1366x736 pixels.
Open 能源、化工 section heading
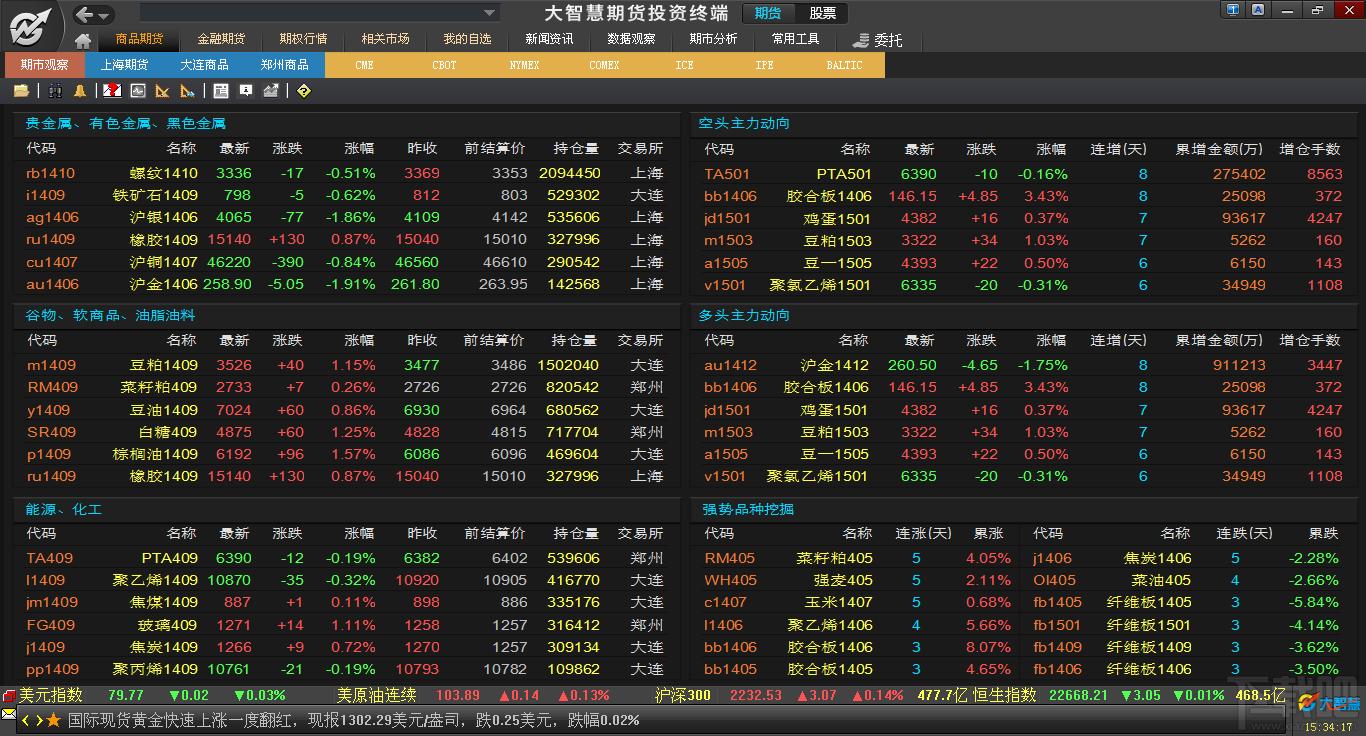pos(64,509)
